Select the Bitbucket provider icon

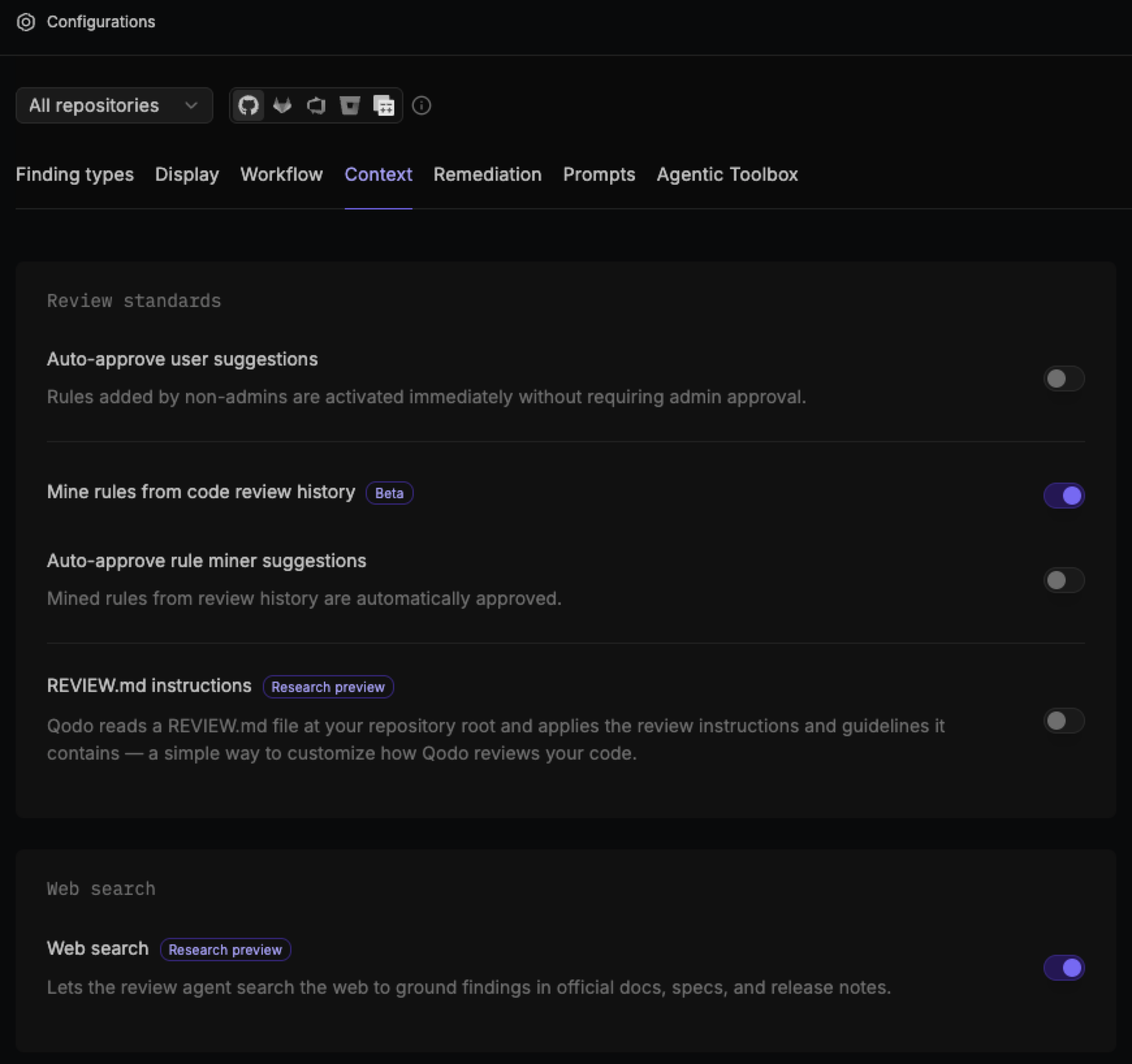coord(349,105)
